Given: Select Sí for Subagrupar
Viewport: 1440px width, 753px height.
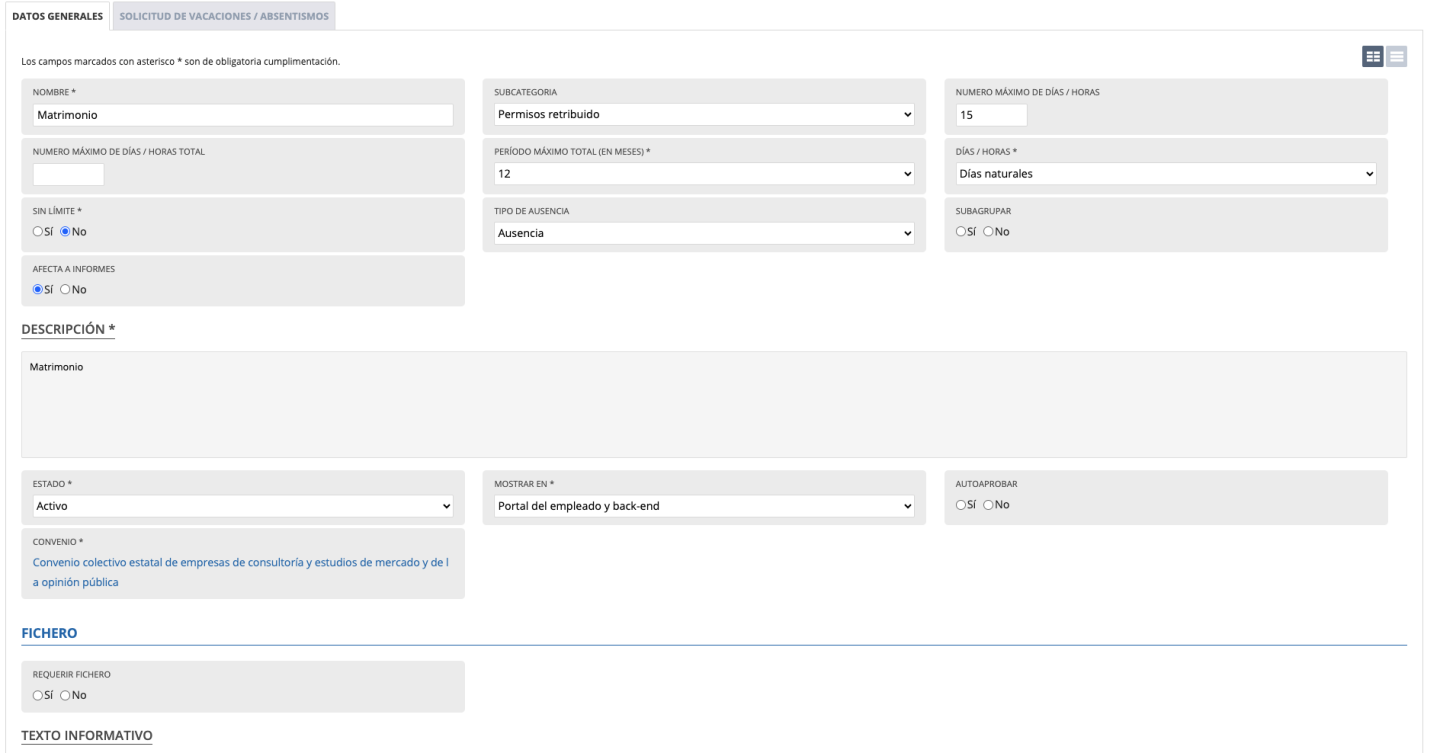Looking at the screenshot, I should [961, 232].
